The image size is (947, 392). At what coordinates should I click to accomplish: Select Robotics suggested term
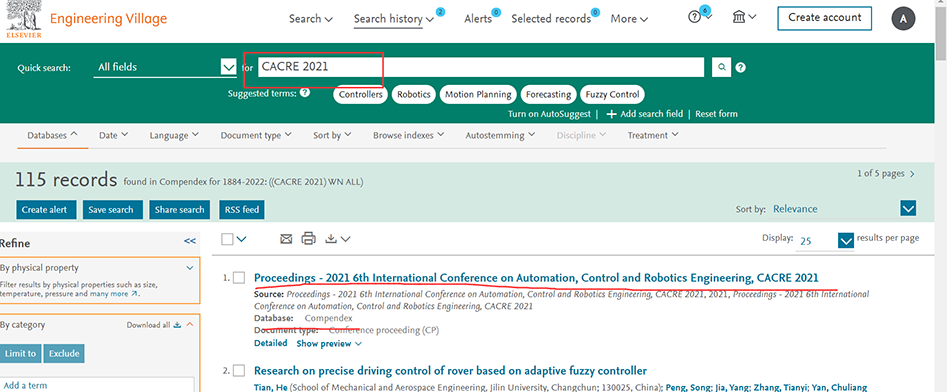(414, 95)
